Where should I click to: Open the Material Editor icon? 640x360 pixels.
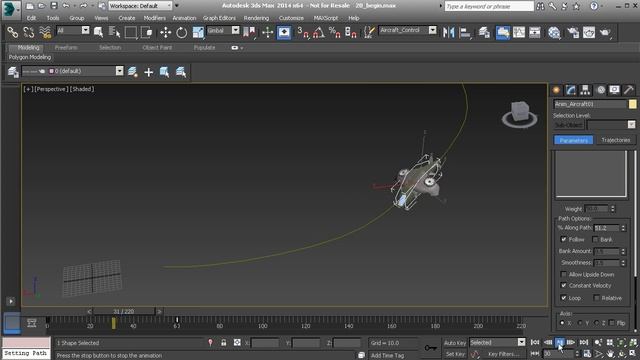[554, 32]
